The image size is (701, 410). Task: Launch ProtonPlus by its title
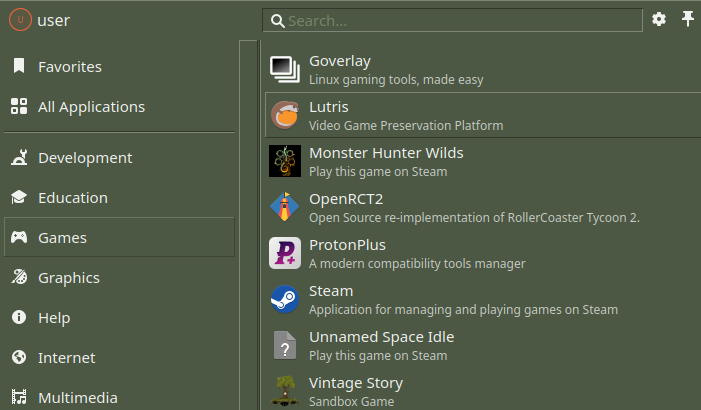point(347,245)
